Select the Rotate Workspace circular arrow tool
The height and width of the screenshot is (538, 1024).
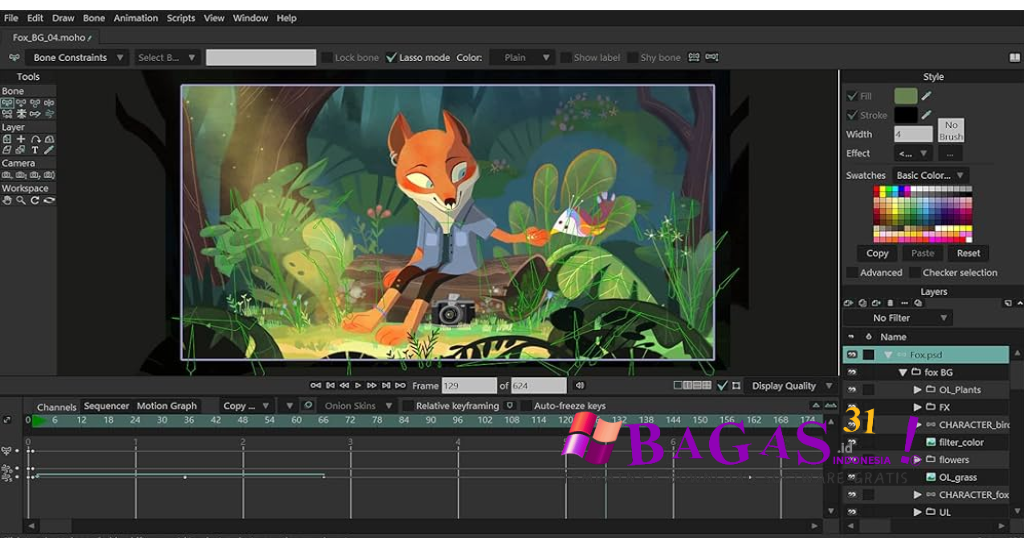tap(35, 200)
